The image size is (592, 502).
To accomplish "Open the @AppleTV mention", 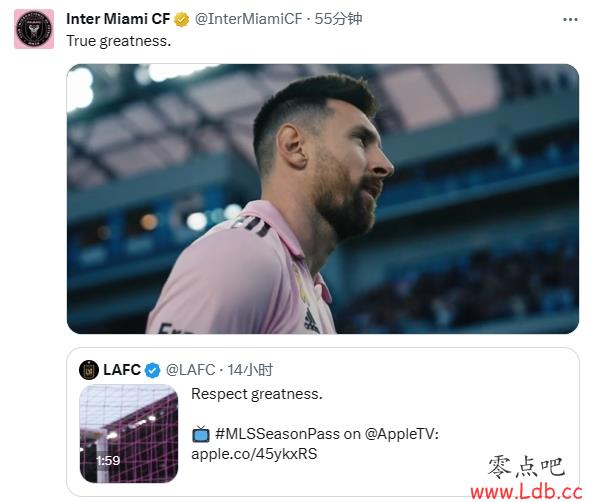I will tap(401, 434).
